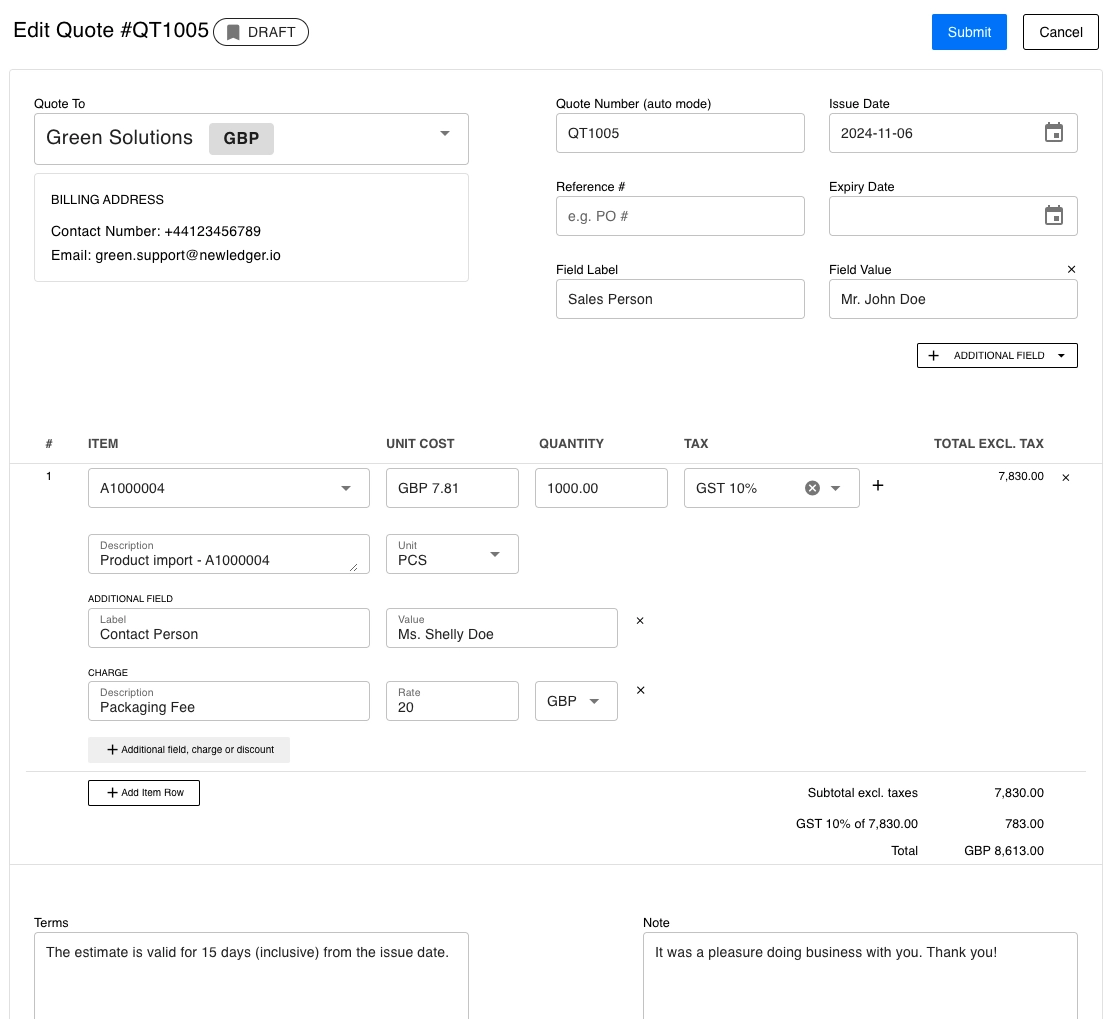Open the Issue Date calendar picker
The height and width of the screenshot is (1019, 1114).
click(x=1053, y=132)
